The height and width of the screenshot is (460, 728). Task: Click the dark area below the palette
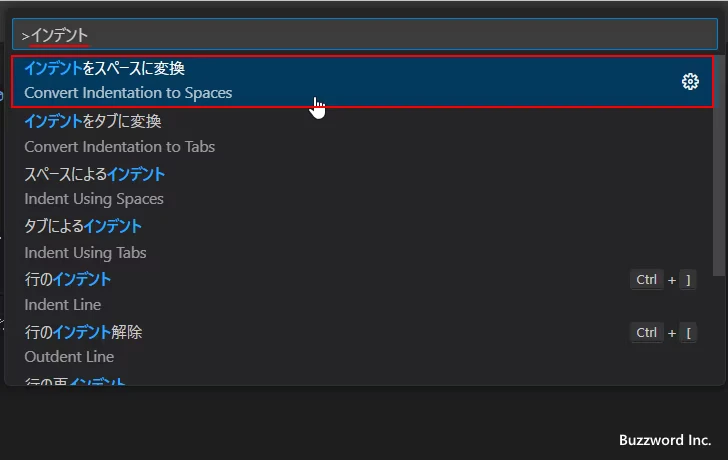click(x=300, y=425)
